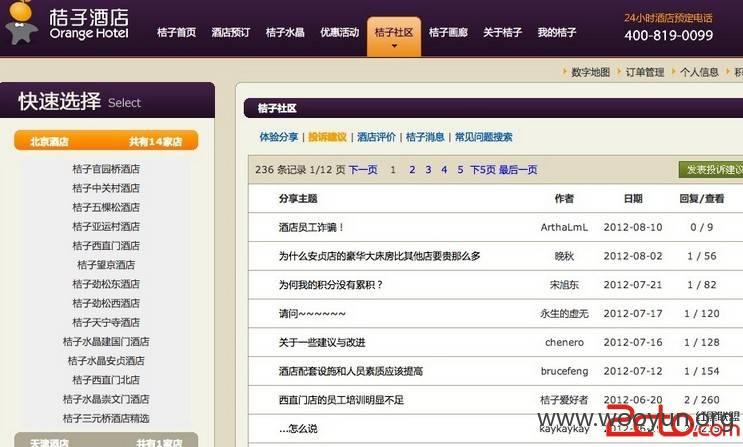Screen dimensions: 743x447
Task: Go to 桔子水晶 in the top navigation
Action: click(285, 32)
